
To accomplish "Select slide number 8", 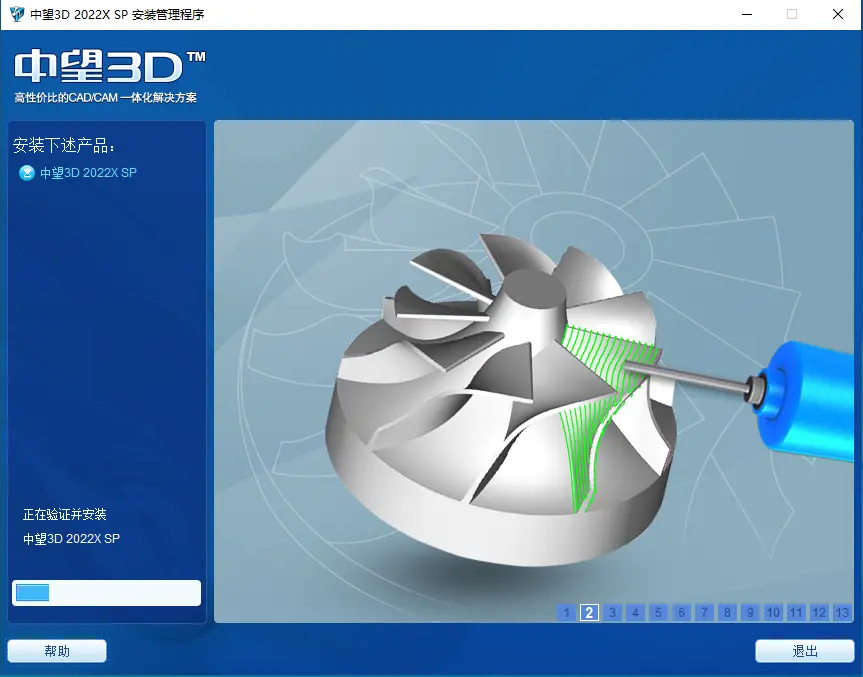I will click(x=727, y=613).
